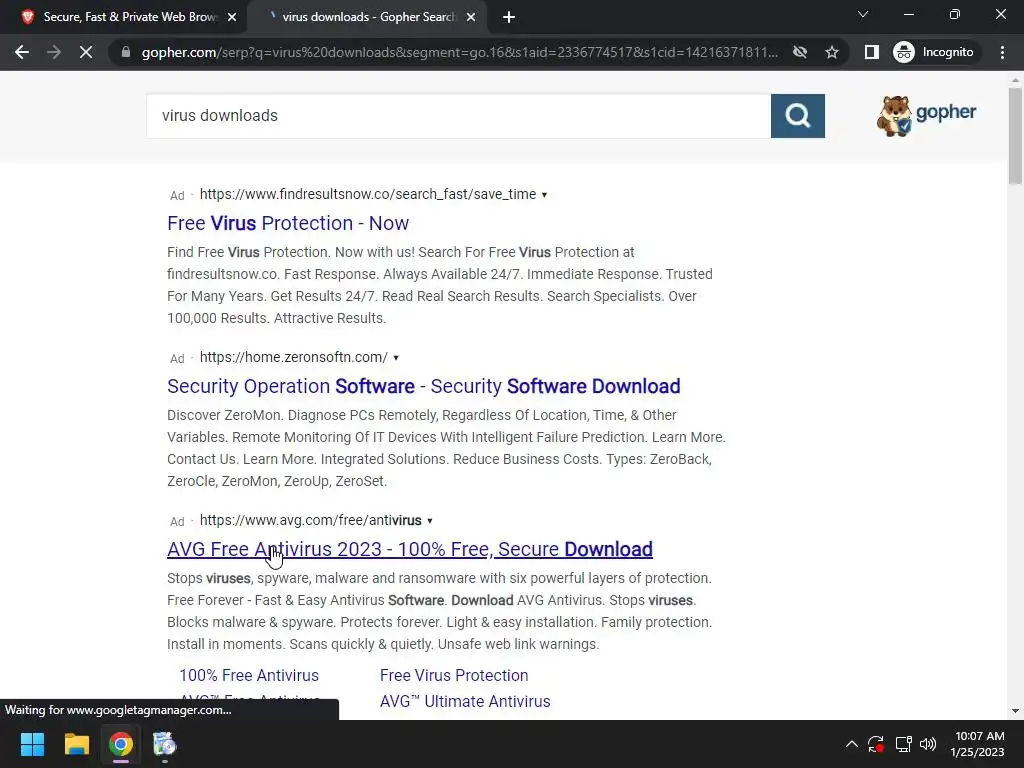Image resolution: width=1024 pixels, height=768 pixels.
Task: Click the browser forward arrow
Action: (54, 52)
